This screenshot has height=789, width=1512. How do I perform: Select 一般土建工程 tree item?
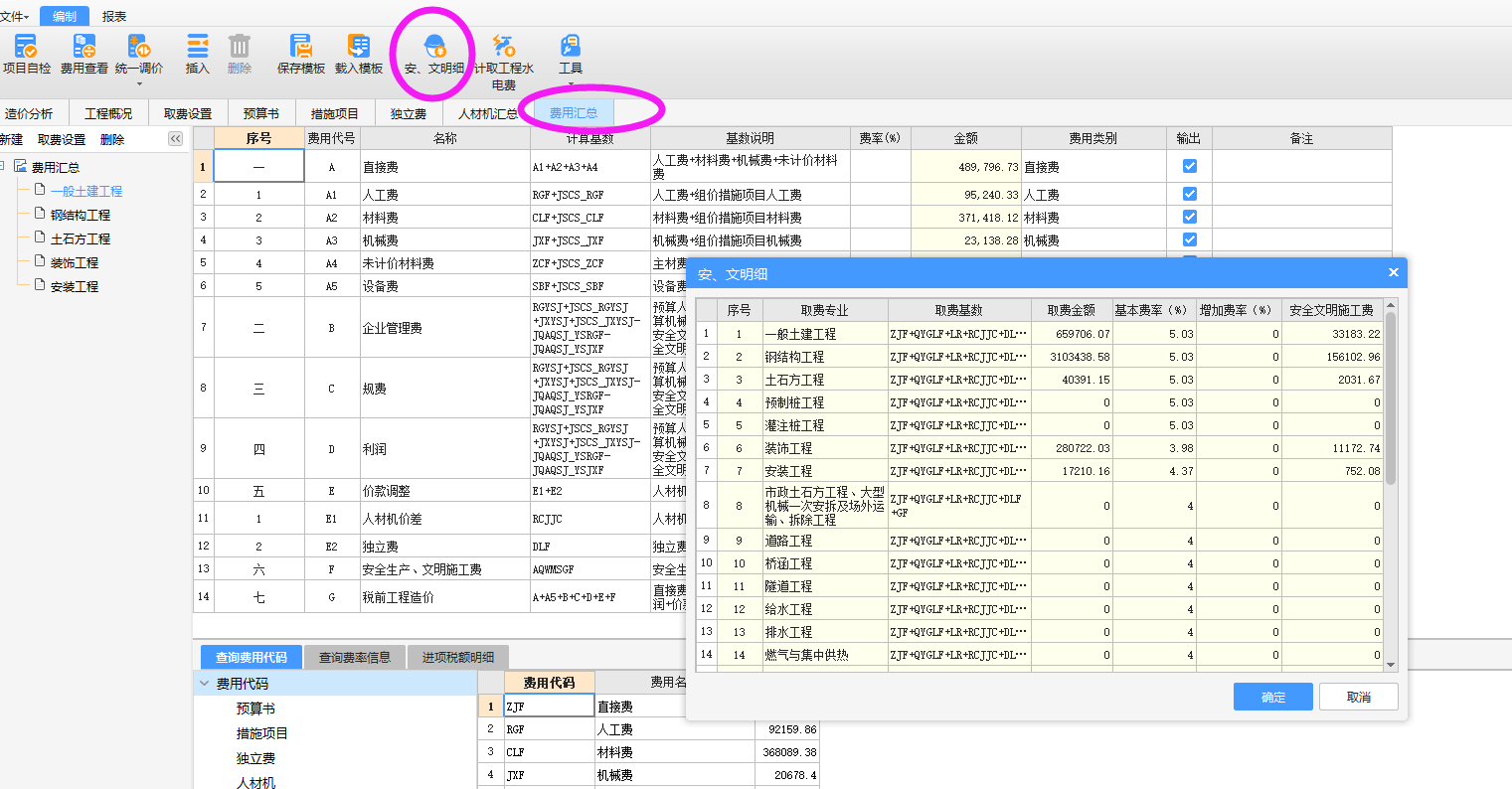click(86, 191)
